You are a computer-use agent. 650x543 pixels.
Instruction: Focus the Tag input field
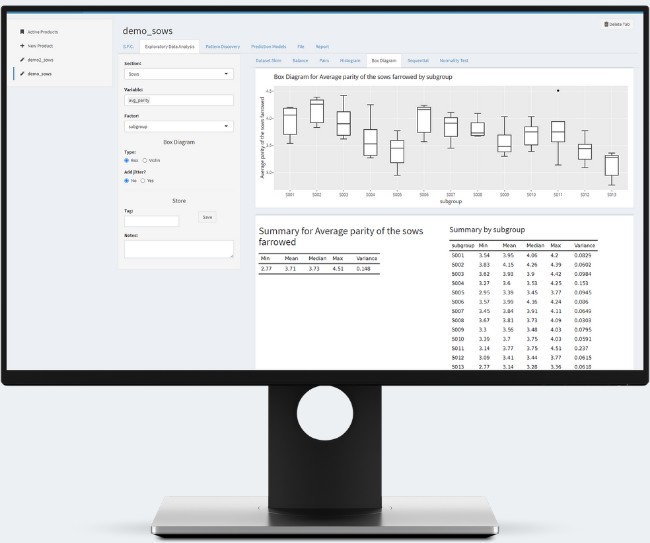[x=151, y=221]
